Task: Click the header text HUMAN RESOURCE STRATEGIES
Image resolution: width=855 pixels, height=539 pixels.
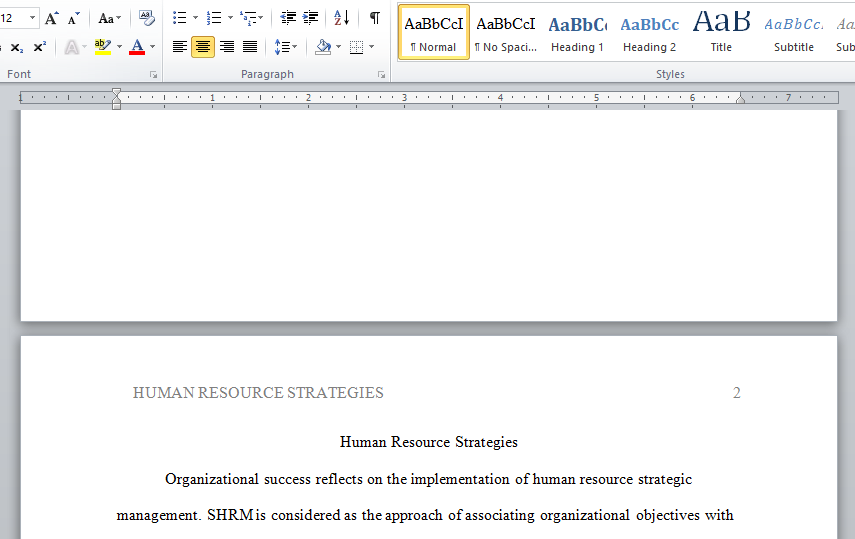Action: click(258, 393)
